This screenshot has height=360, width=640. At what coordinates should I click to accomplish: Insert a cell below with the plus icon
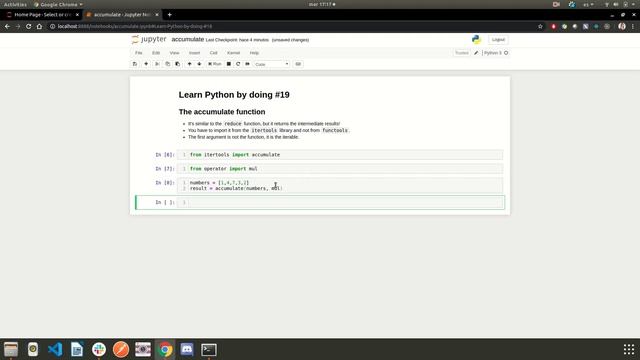[x=146, y=64]
